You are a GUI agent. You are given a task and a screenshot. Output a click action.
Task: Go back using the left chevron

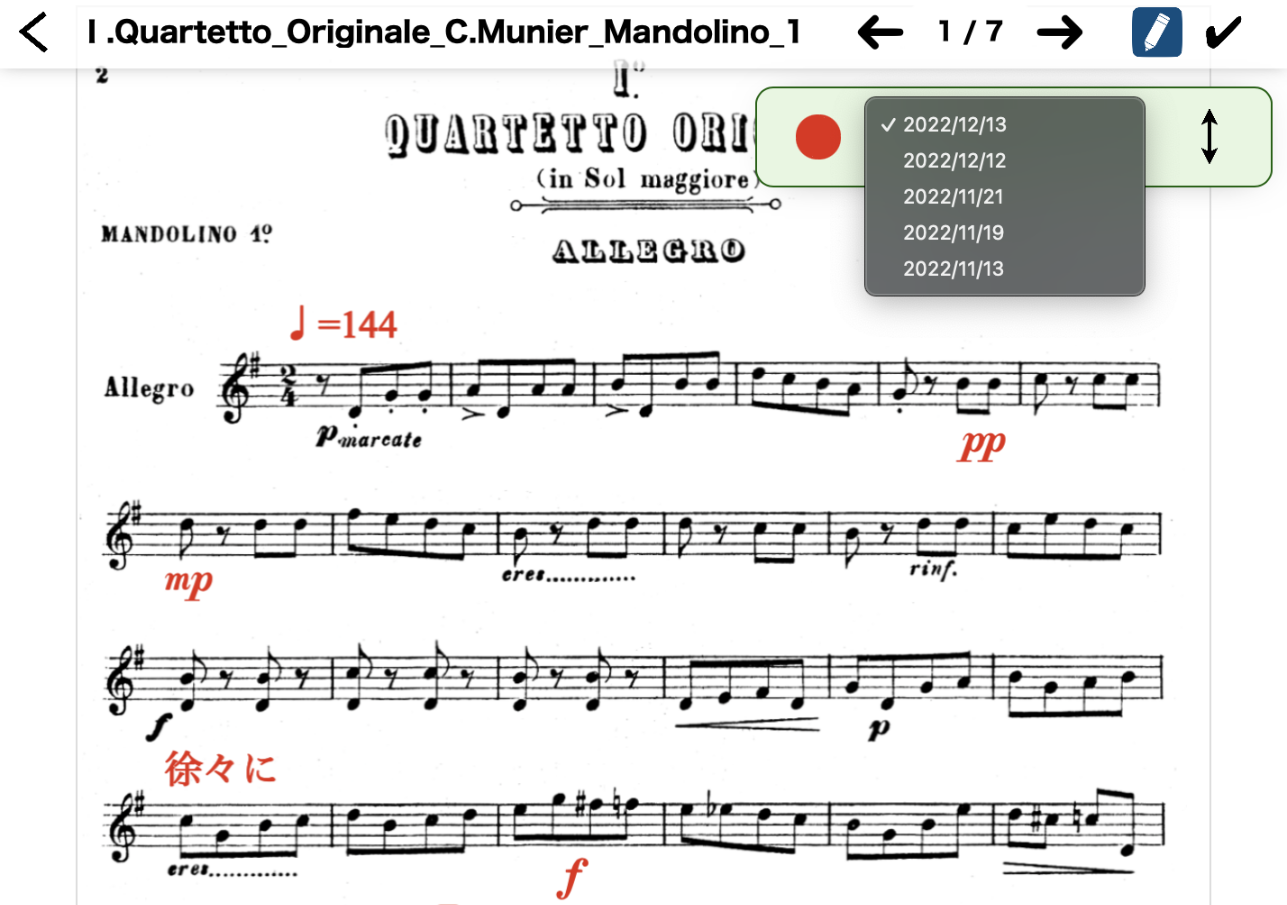coord(33,32)
